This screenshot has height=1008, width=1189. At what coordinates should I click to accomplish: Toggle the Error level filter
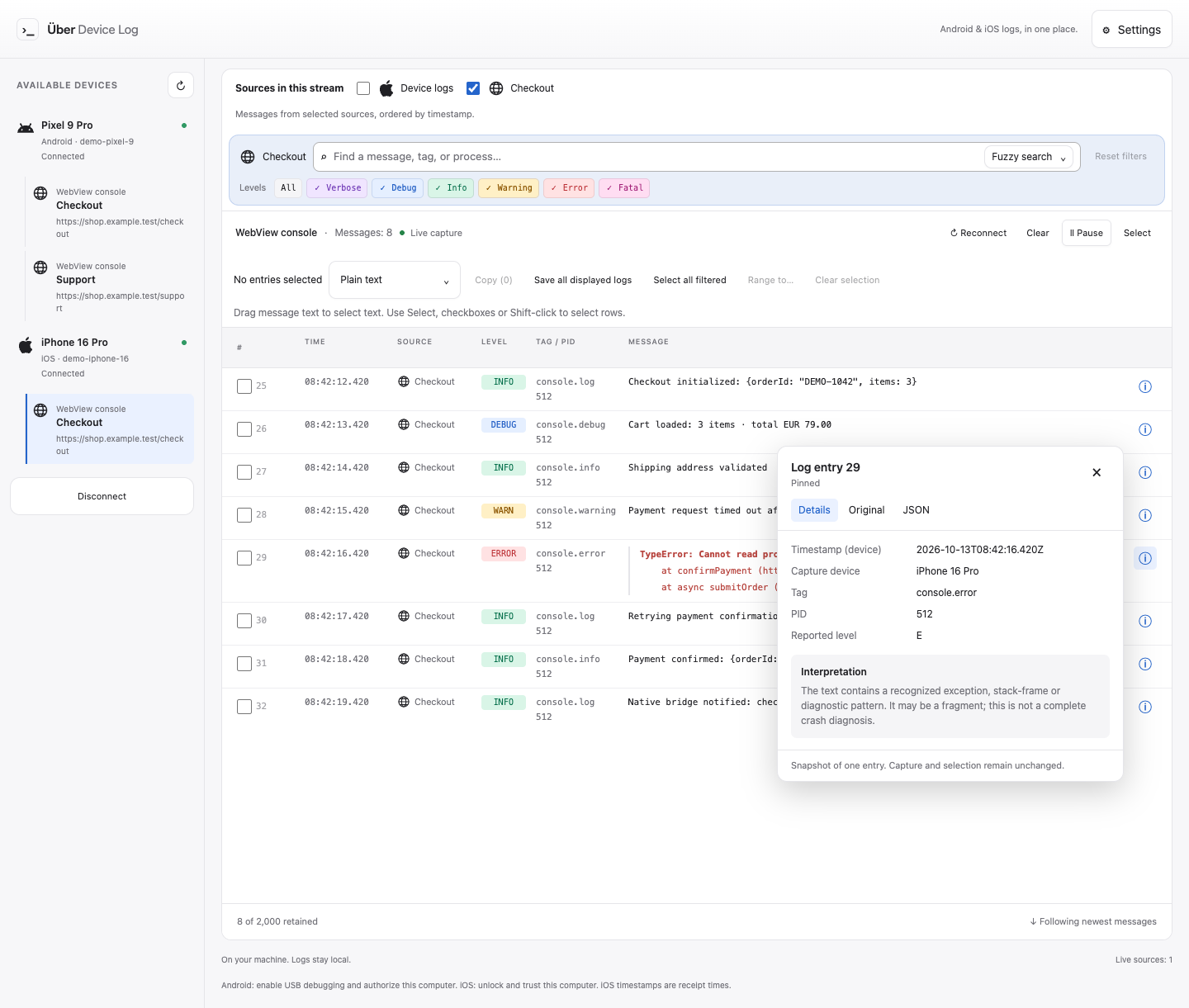[569, 188]
